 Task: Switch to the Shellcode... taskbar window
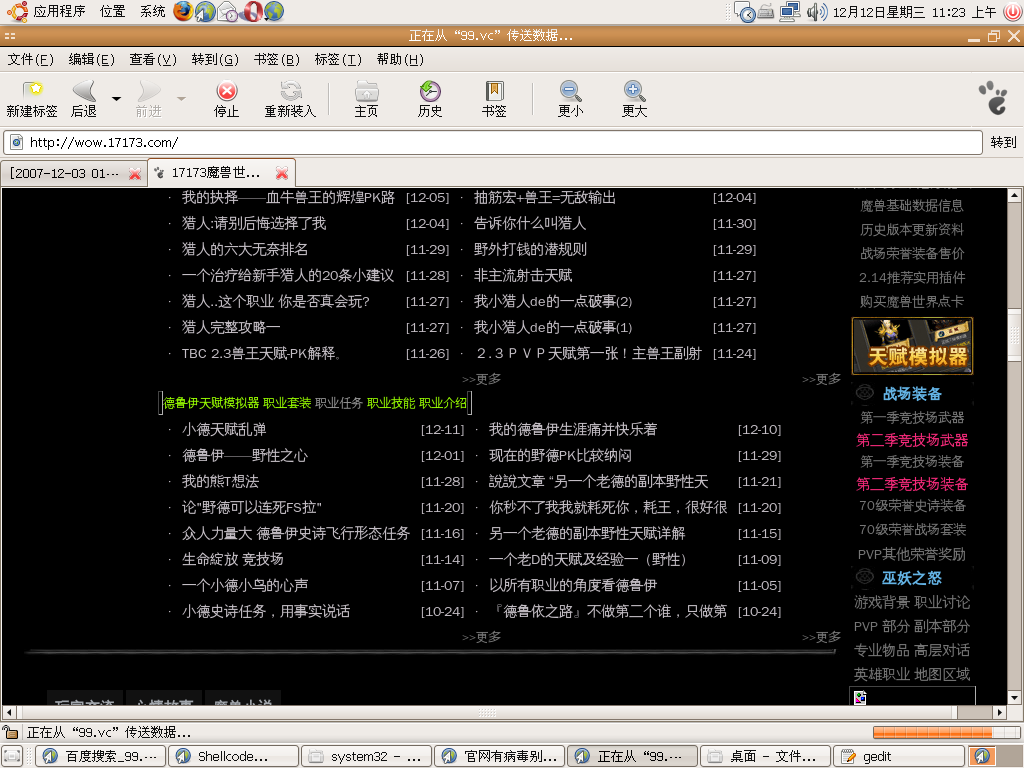(x=234, y=756)
